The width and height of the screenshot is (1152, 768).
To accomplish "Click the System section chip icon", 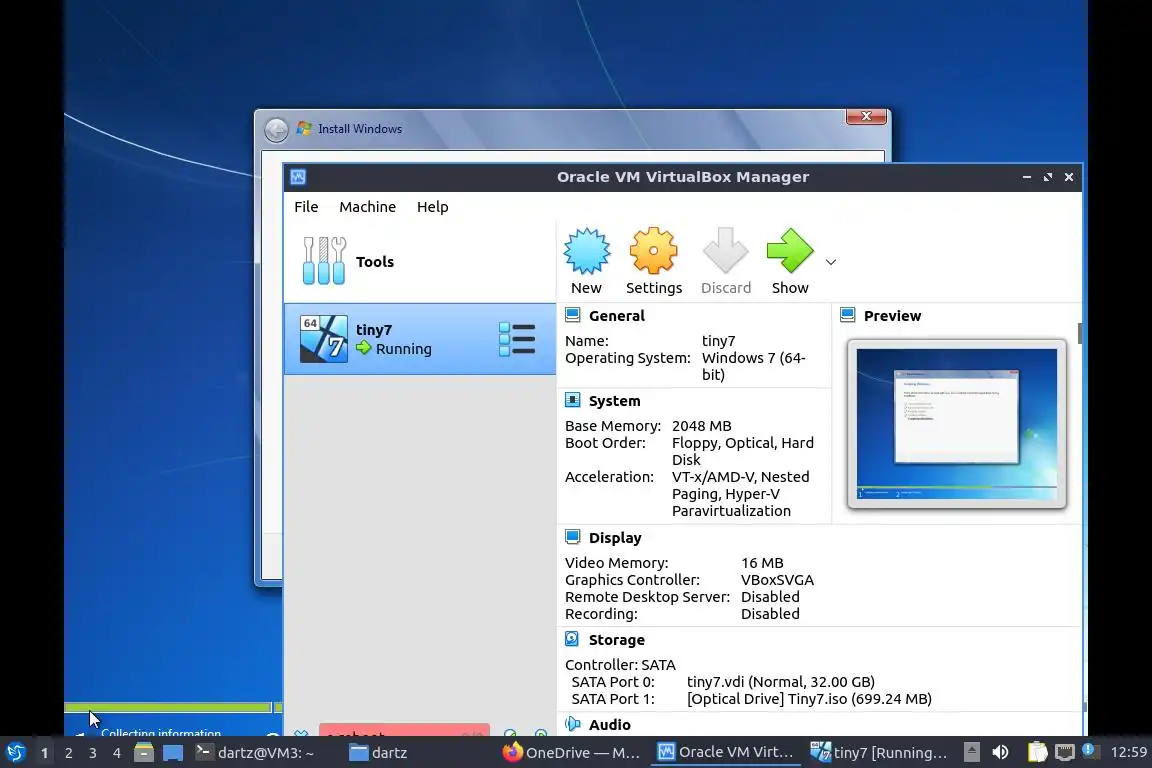I will 572,401.
